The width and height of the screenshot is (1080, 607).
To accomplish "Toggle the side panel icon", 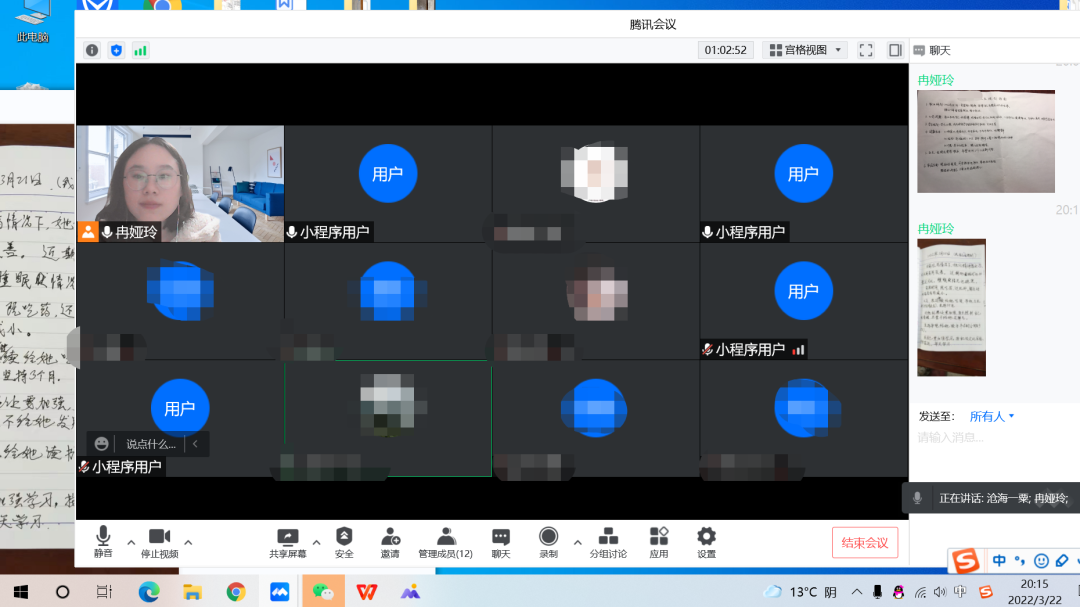I will tap(895, 50).
